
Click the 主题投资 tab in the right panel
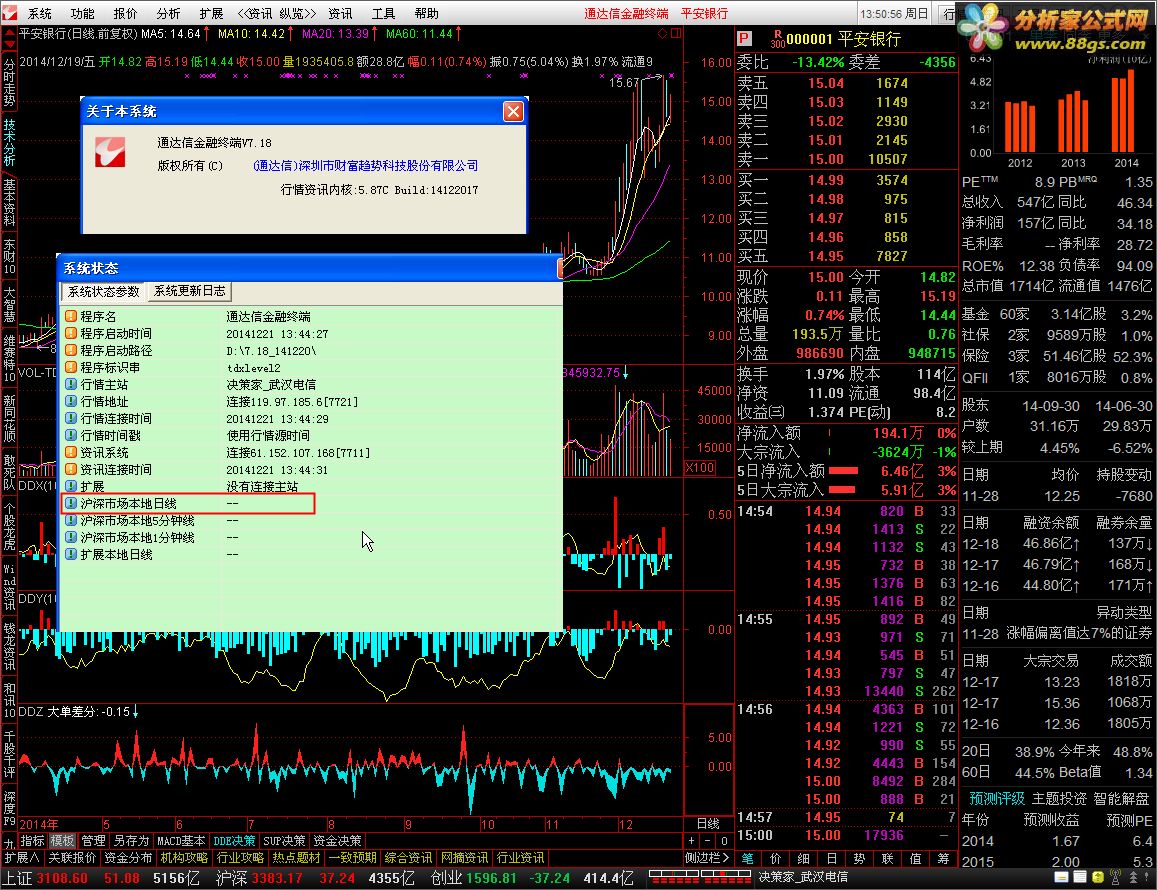point(1059,798)
